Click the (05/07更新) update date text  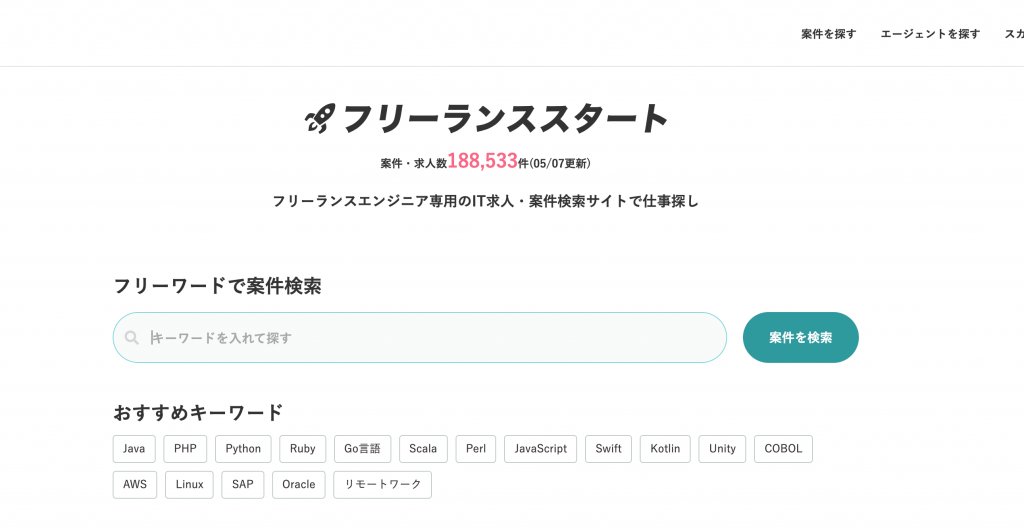560,163
